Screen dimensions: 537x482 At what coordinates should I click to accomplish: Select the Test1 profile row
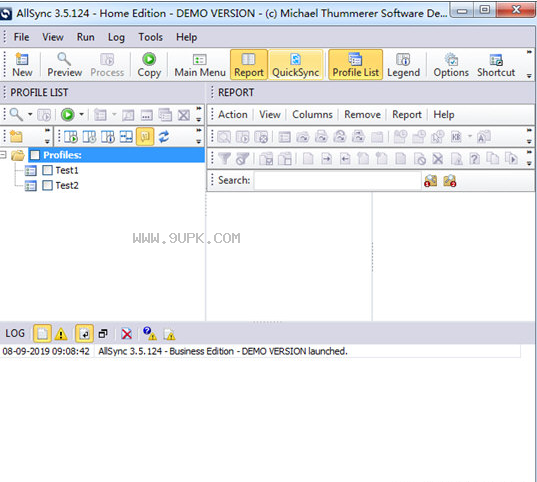tap(67, 170)
